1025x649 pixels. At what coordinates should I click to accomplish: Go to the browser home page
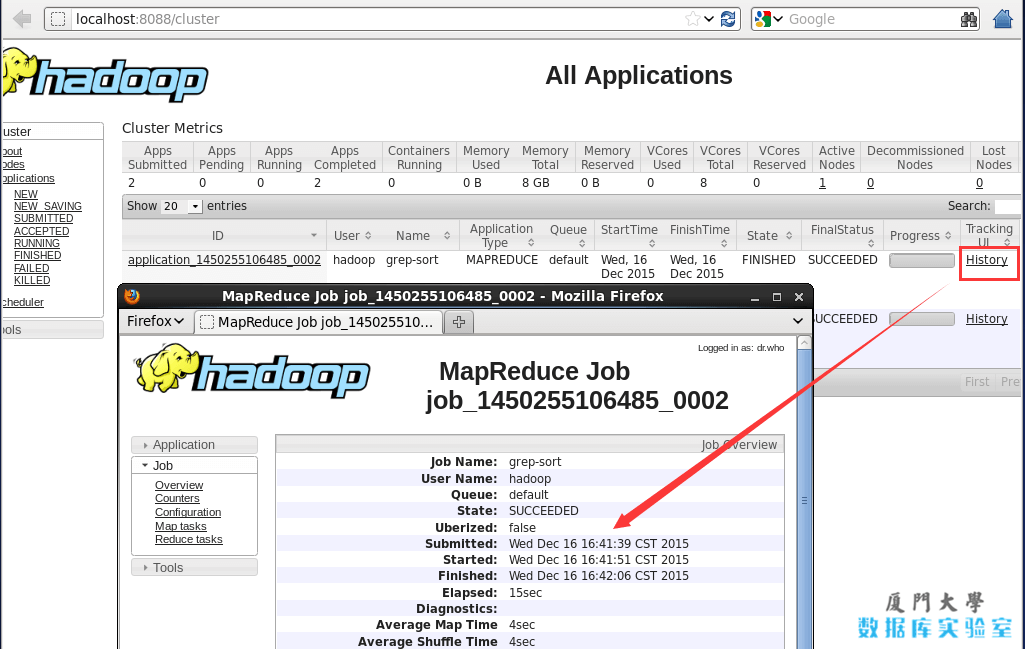[1003, 19]
